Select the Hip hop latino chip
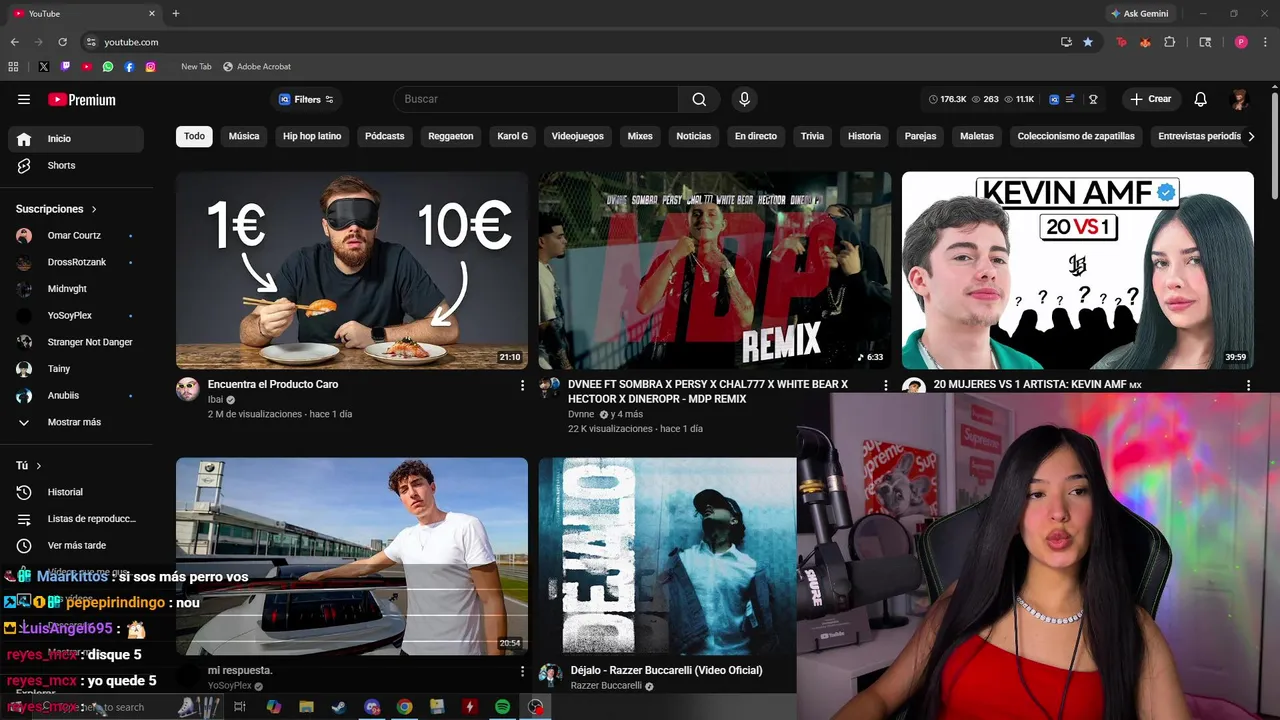 point(312,136)
